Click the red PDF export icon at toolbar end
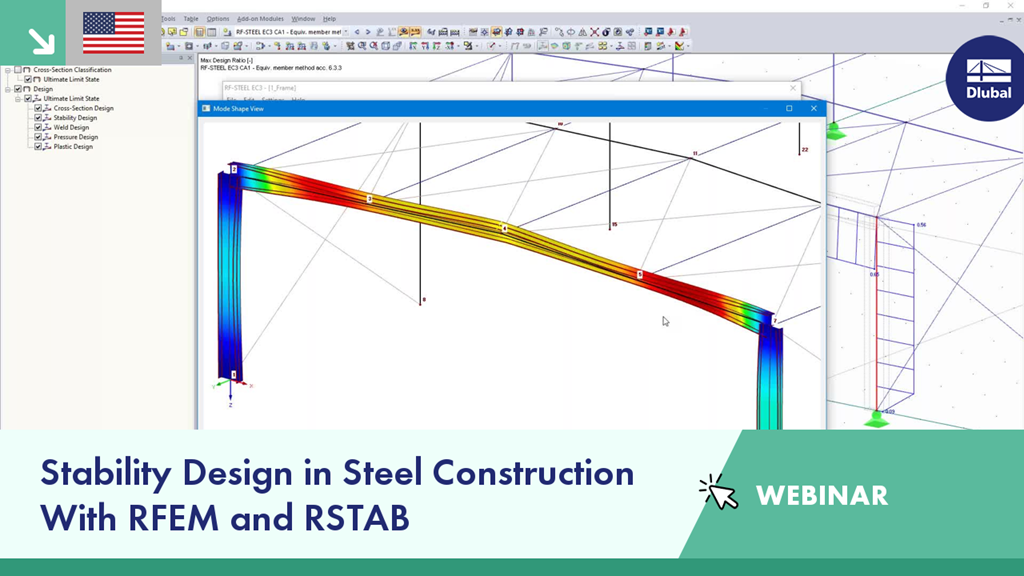The height and width of the screenshot is (576, 1024). click(682, 32)
